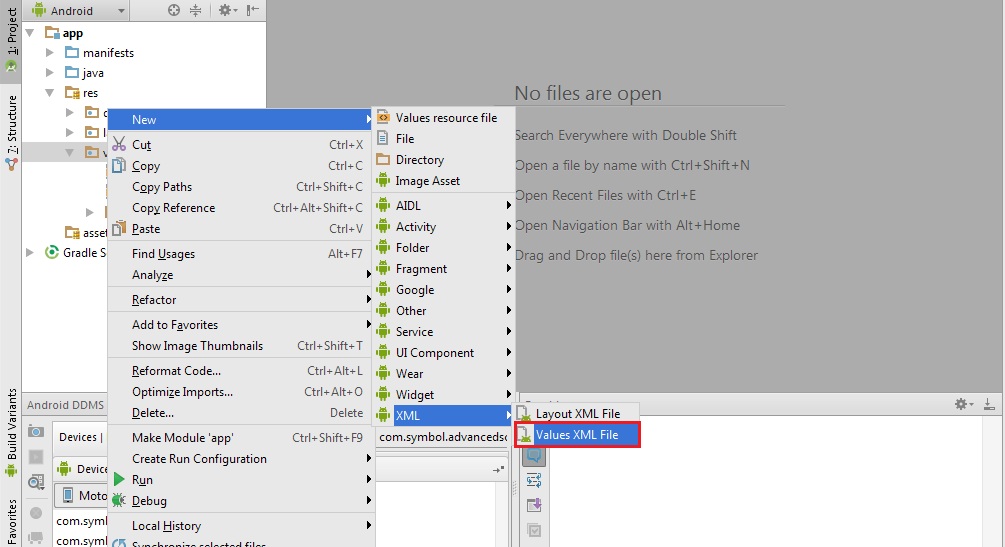Expand the java folder arrow
Screen dimensions: 1005x547
51,73
